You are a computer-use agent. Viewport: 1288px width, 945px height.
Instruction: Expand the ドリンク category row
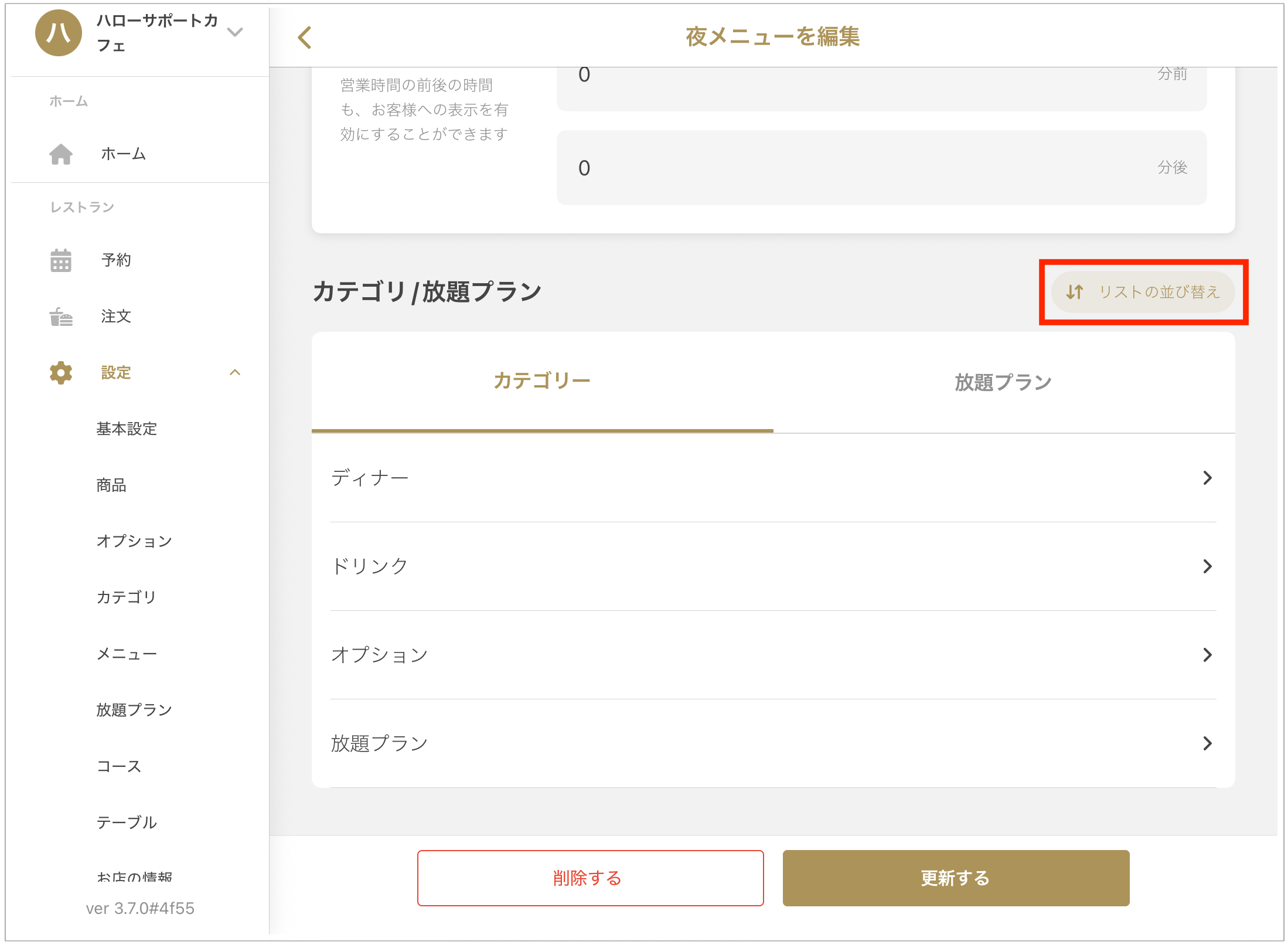pyautogui.click(x=772, y=566)
